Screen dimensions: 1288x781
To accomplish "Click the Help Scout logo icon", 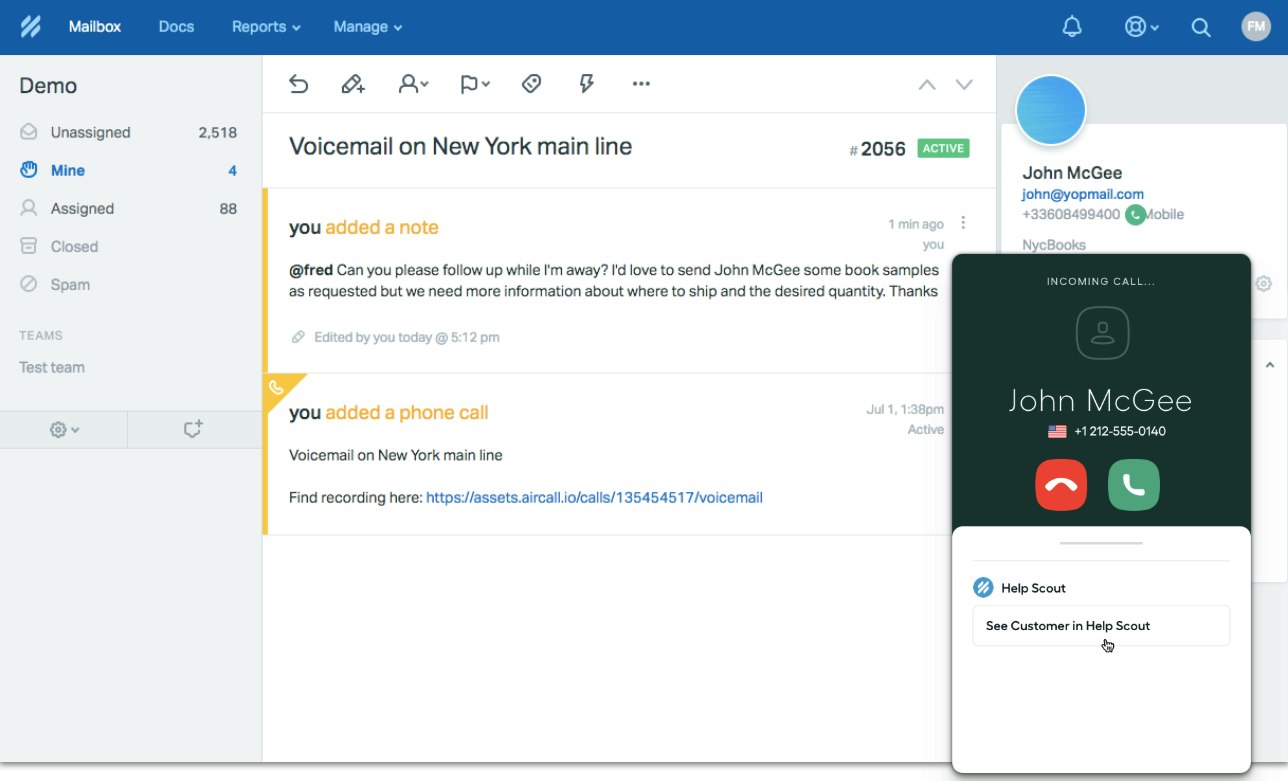I will [x=30, y=27].
